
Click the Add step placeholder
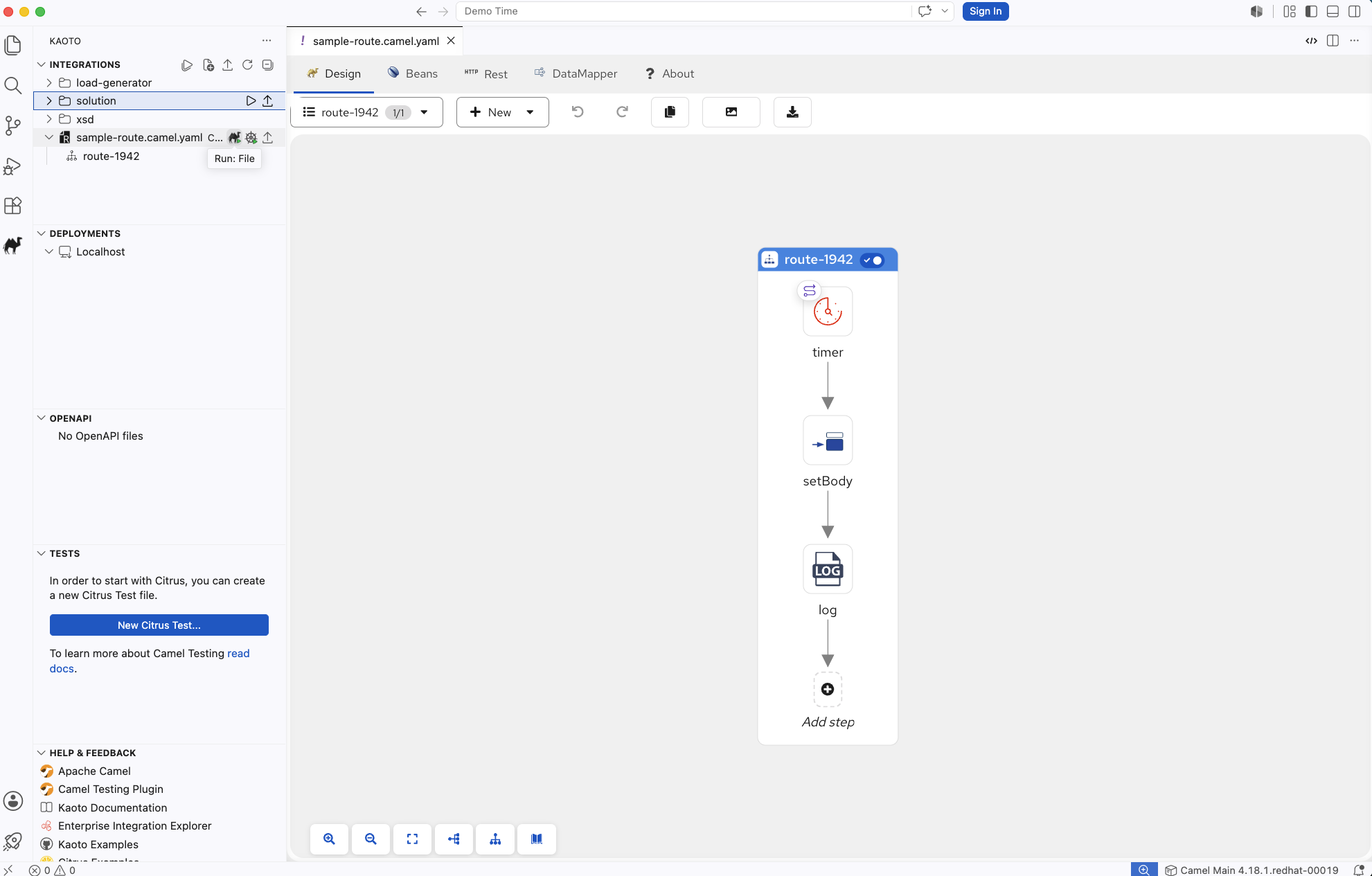pos(828,690)
